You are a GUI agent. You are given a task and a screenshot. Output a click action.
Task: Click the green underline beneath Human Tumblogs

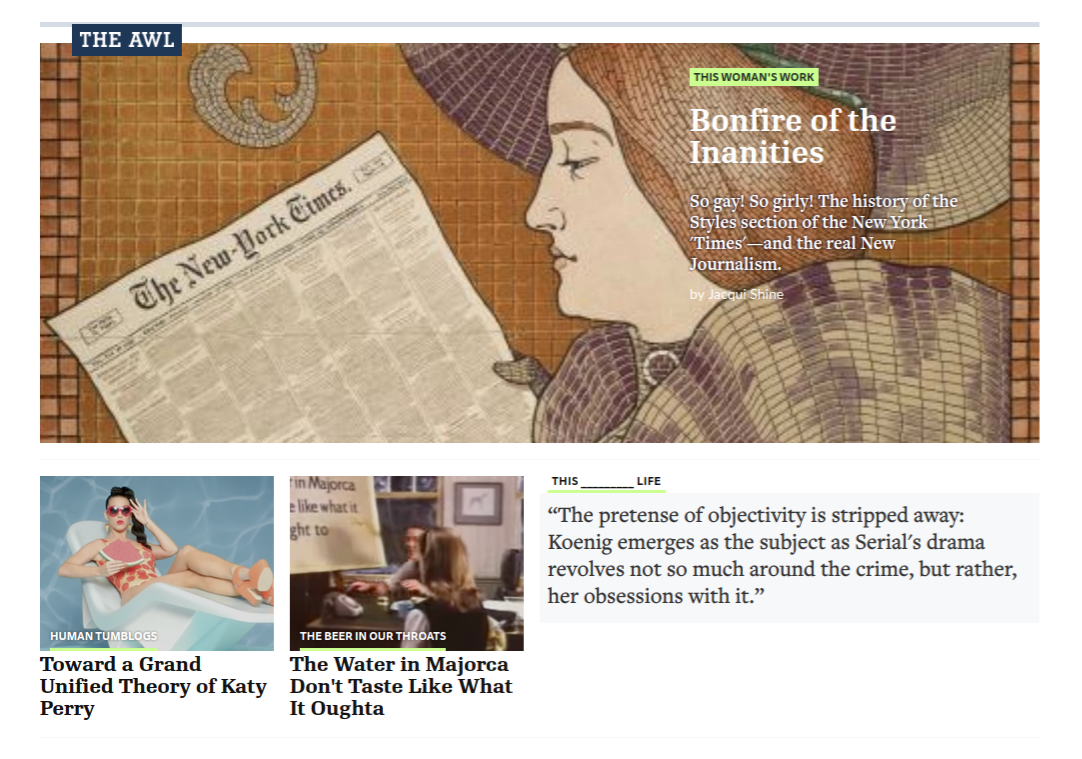point(104,649)
